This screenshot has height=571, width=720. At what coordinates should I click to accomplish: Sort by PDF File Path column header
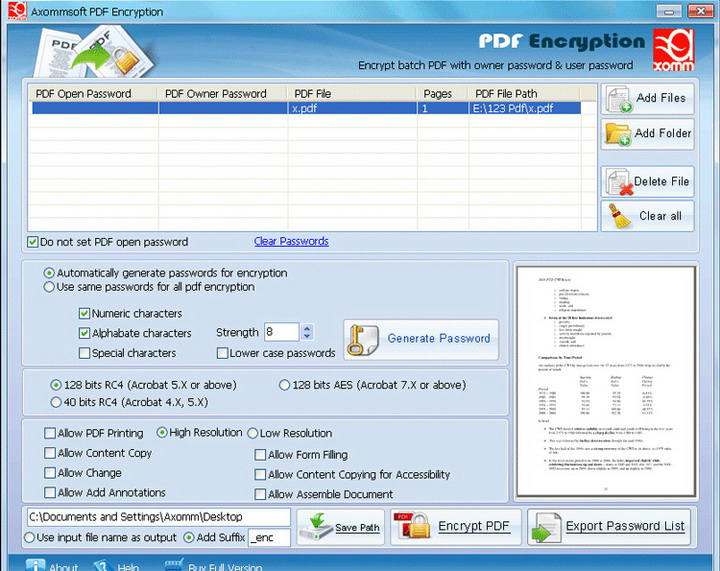pyautogui.click(x=524, y=94)
